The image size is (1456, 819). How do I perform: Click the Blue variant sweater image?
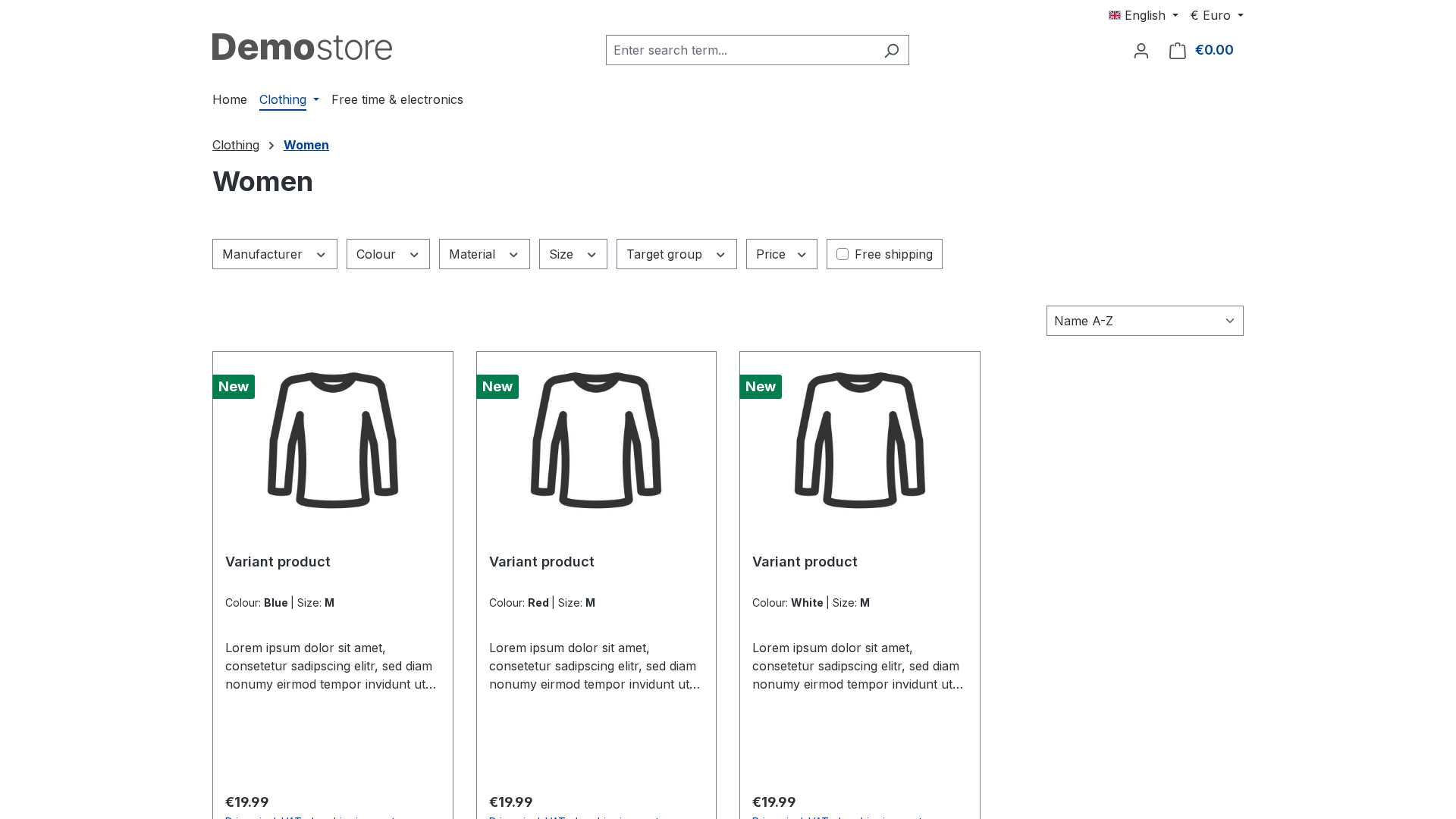pos(333,440)
